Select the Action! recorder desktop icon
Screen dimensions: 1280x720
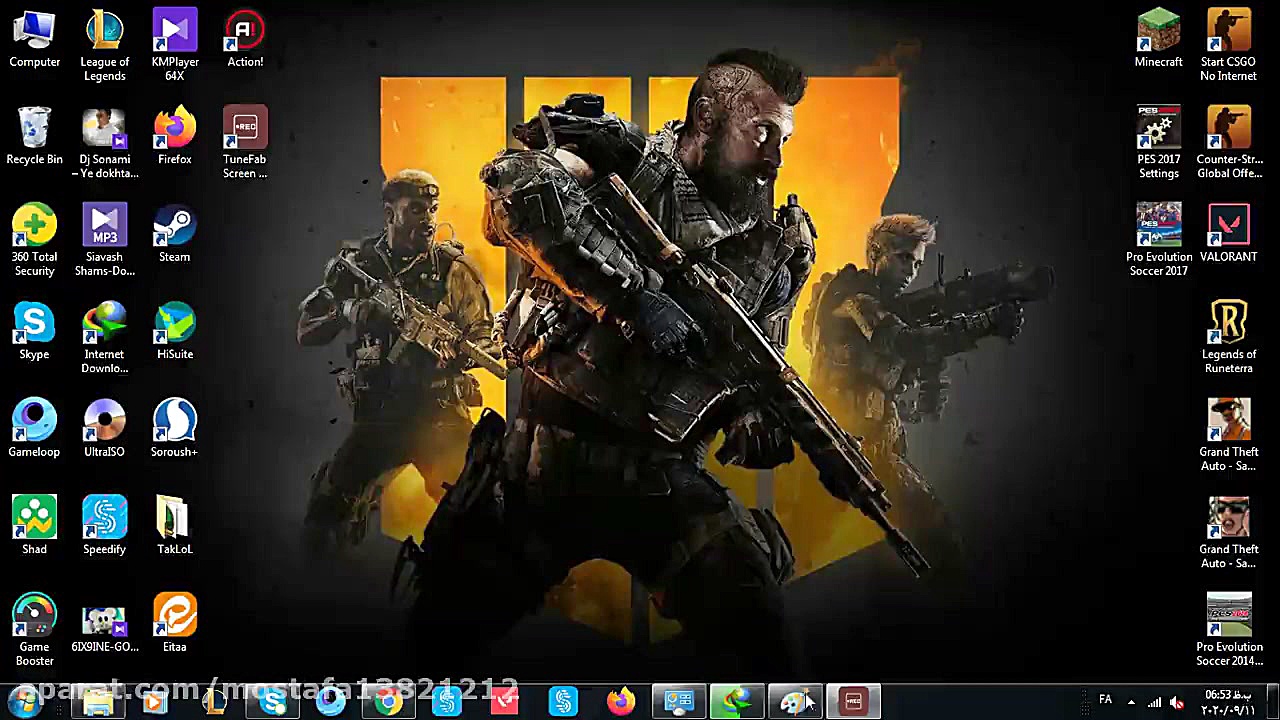click(x=245, y=39)
